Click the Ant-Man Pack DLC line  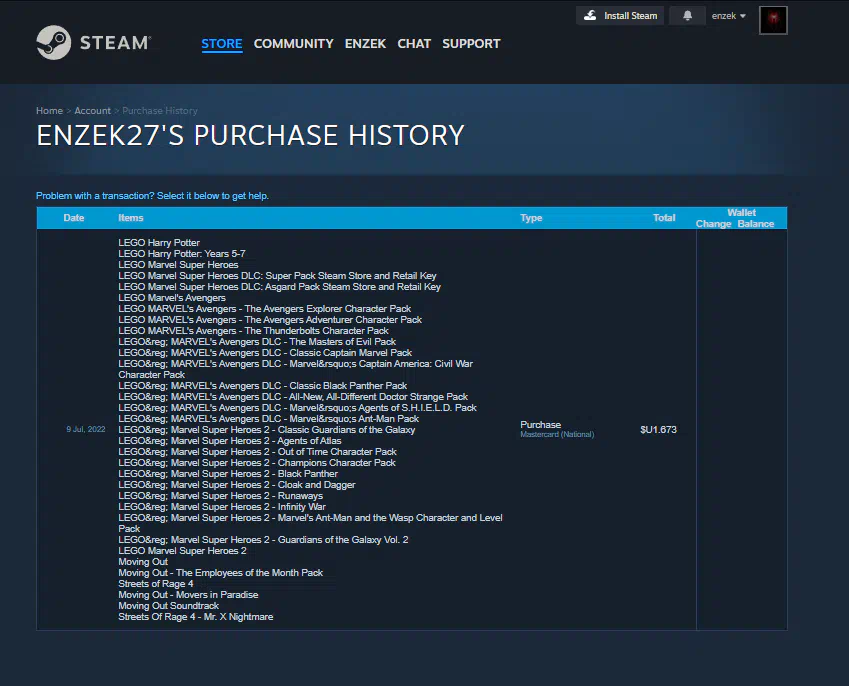pyautogui.click(x=268, y=419)
